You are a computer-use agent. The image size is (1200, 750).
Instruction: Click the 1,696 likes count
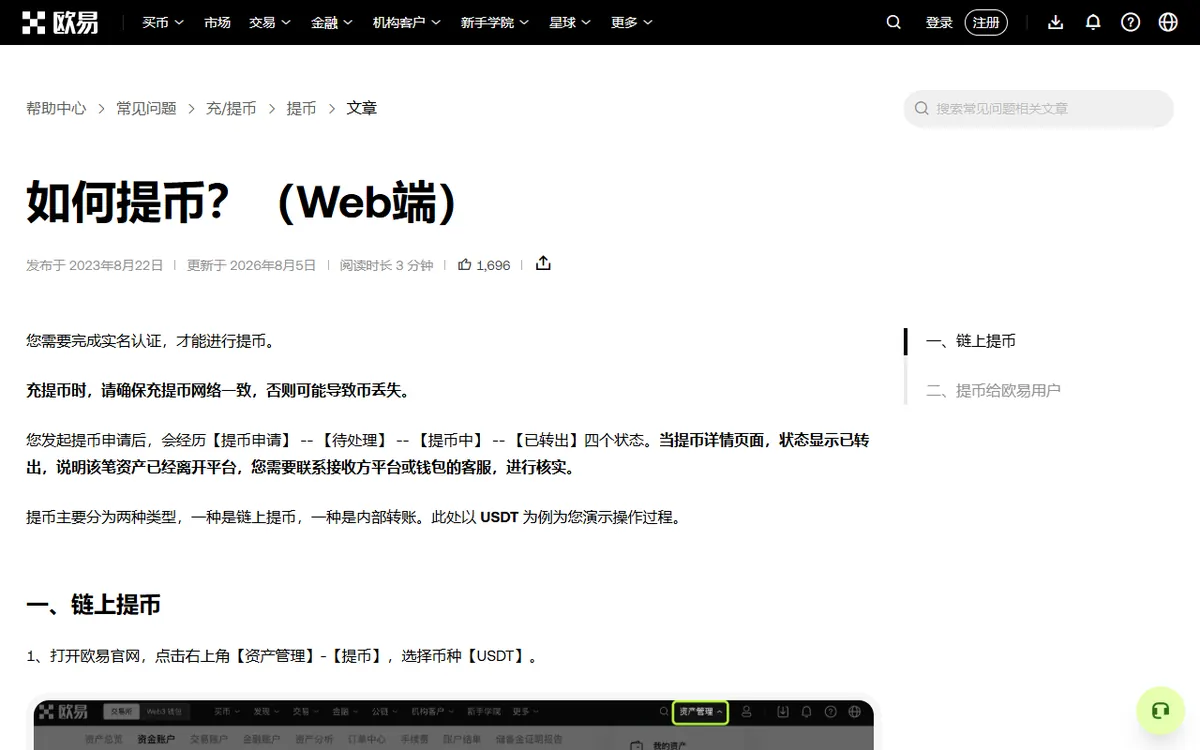493,265
